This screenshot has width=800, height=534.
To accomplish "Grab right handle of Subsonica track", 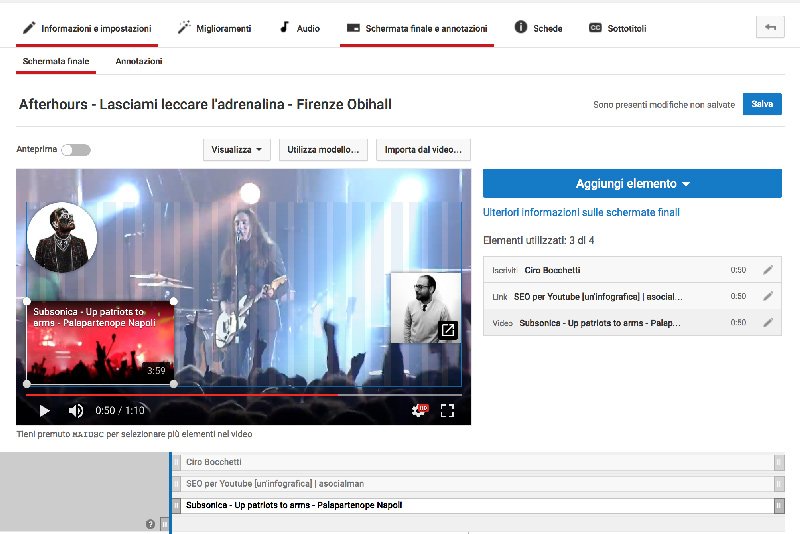I will click(779, 505).
